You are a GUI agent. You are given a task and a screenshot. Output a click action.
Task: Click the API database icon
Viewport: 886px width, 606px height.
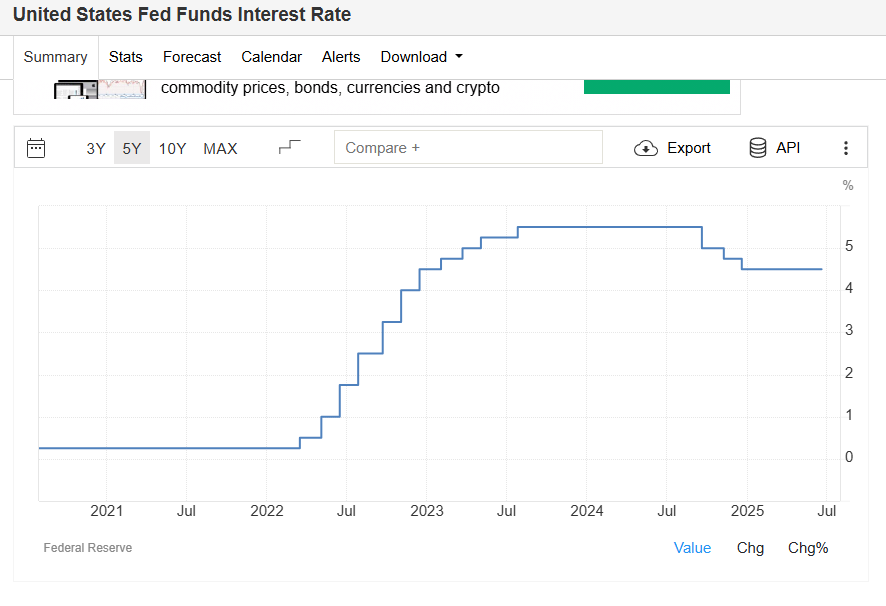click(758, 148)
